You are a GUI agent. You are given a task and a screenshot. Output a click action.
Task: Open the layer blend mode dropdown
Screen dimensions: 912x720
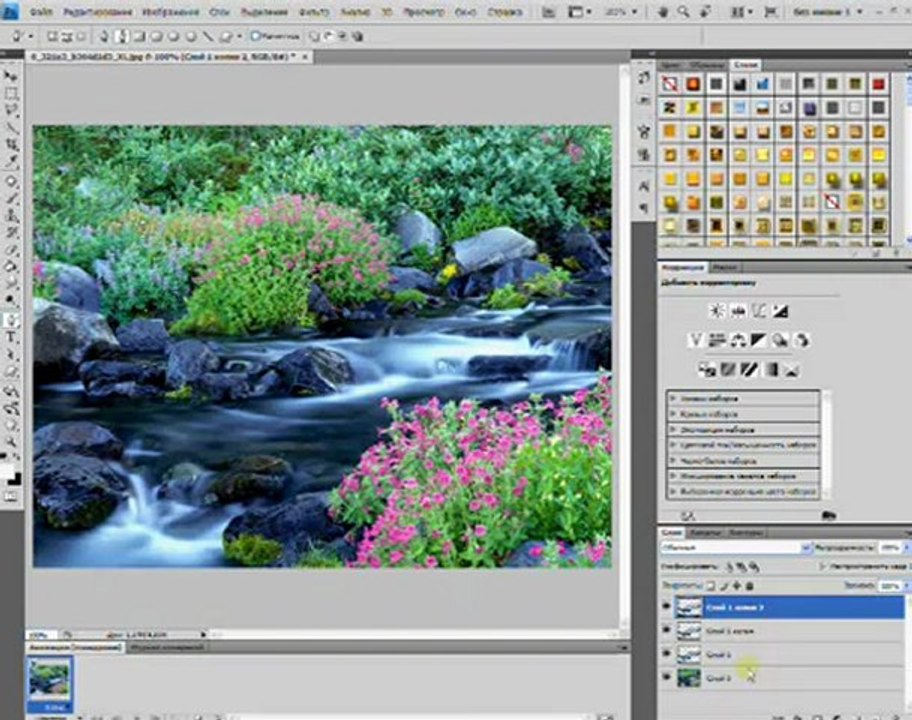pyautogui.click(x=736, y=547)
